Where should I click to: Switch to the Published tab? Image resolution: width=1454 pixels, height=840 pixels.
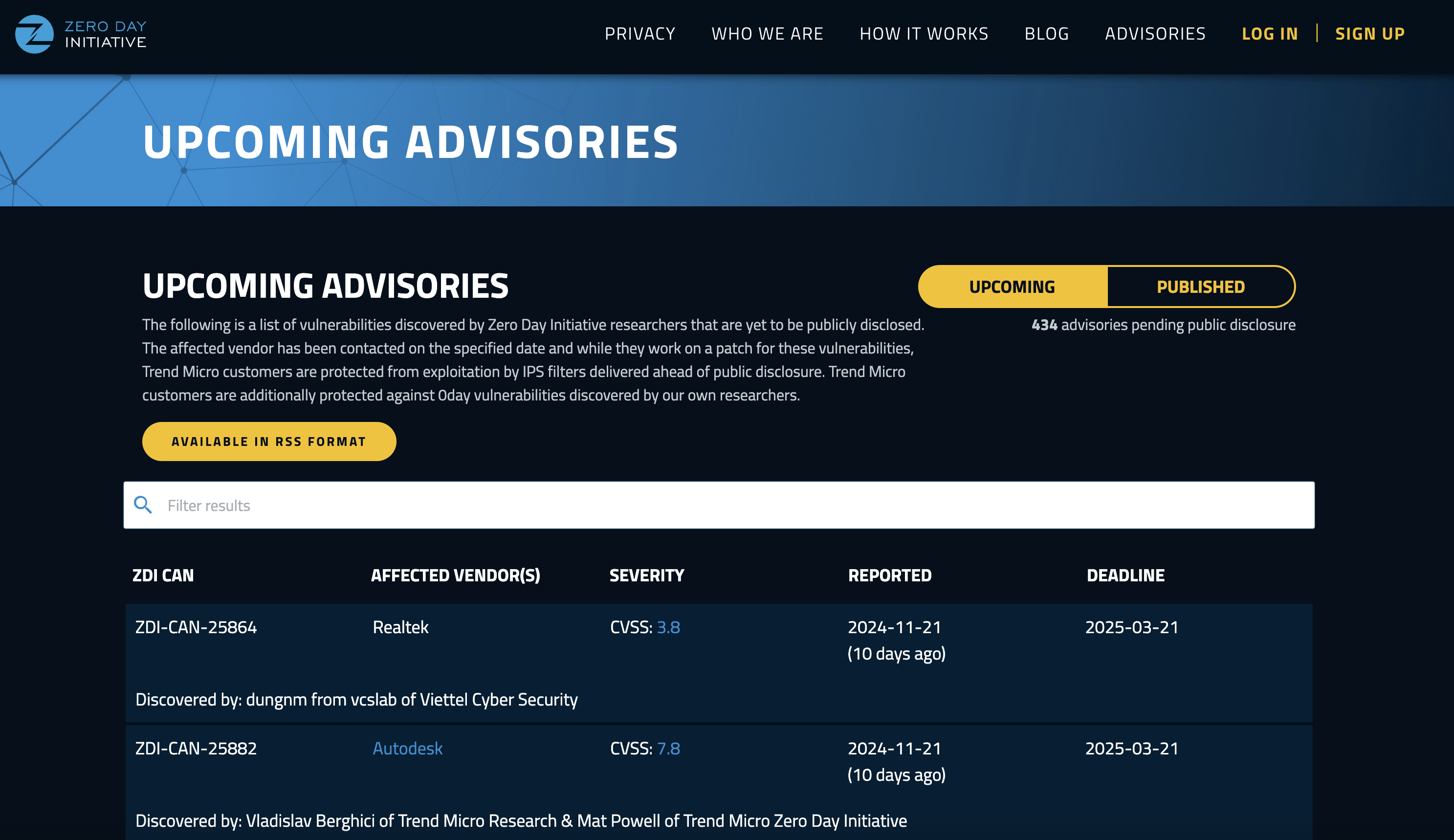(1201, 287)
